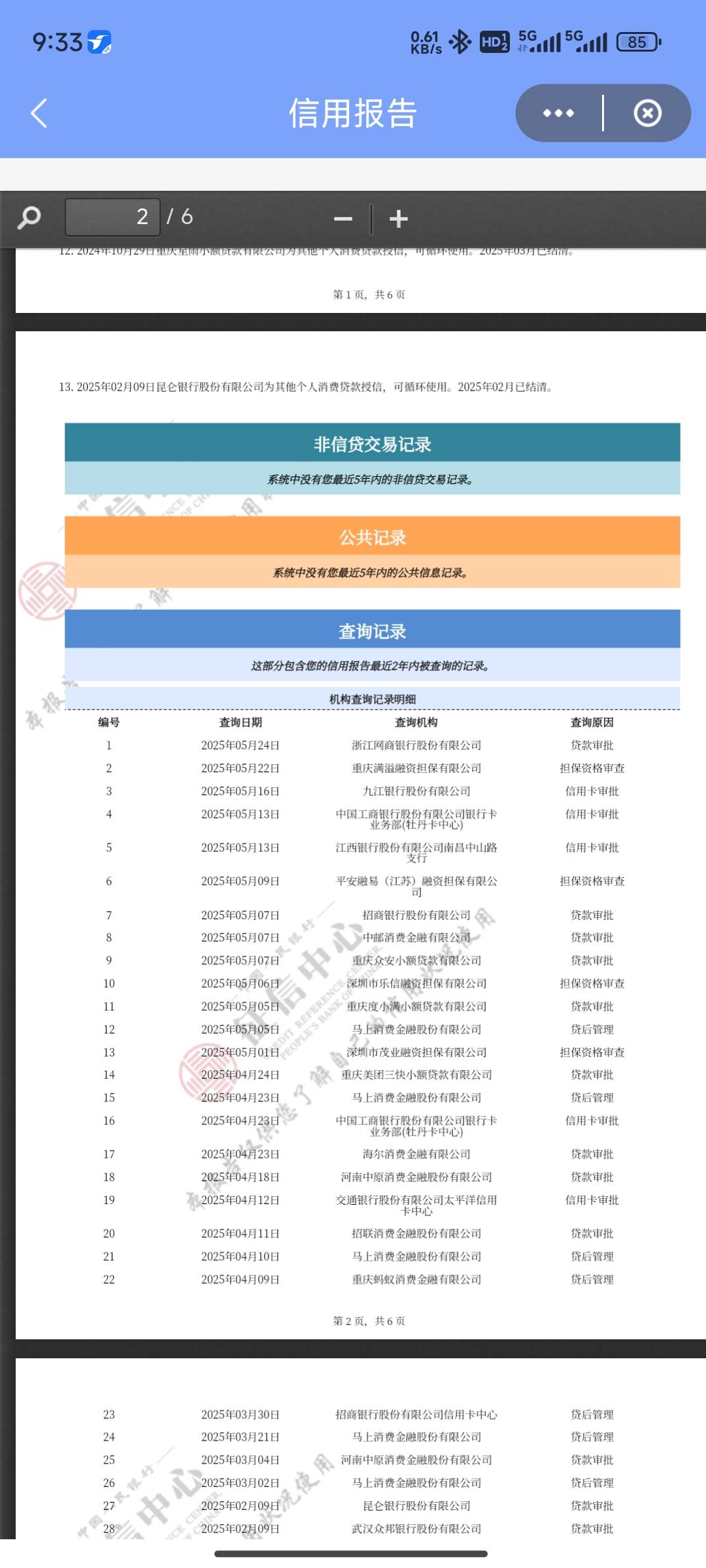Tap the home gesture bar at bottom
Viewport: 706px width, 1568px height.
[x=351, y=1554]
